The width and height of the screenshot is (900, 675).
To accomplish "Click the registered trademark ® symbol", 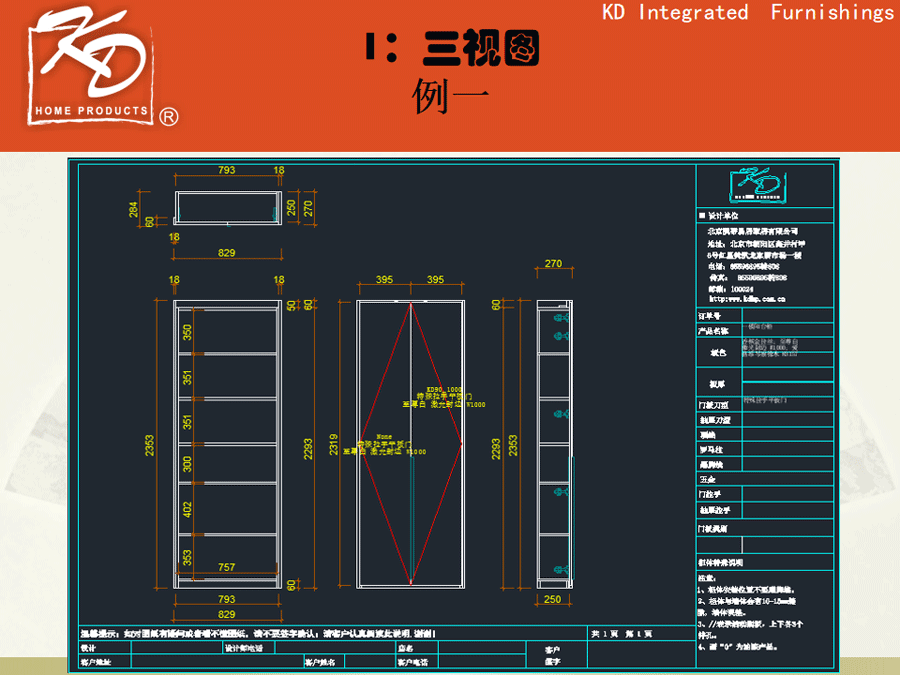I will point(169,117).
